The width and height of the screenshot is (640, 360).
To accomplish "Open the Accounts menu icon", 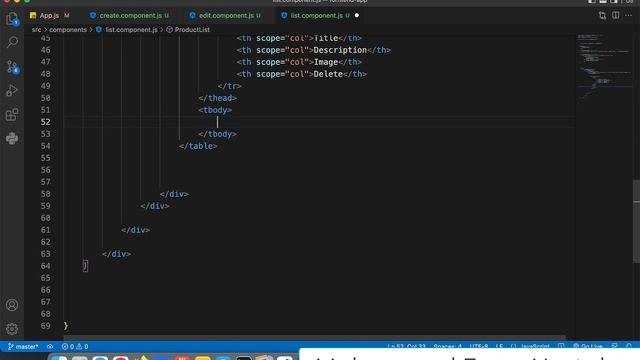I will [x=12, y=305].
